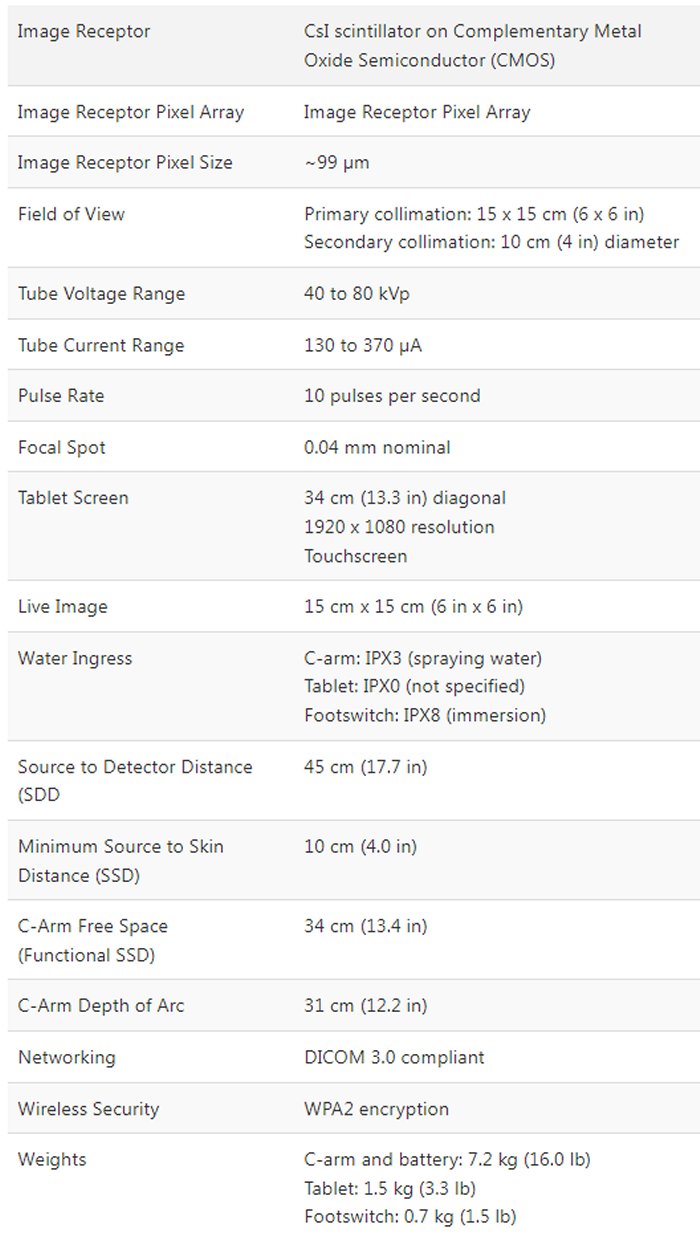Select the C-arm and battery weight line
700x1237 pixels.
click(x=447, y=1159)
